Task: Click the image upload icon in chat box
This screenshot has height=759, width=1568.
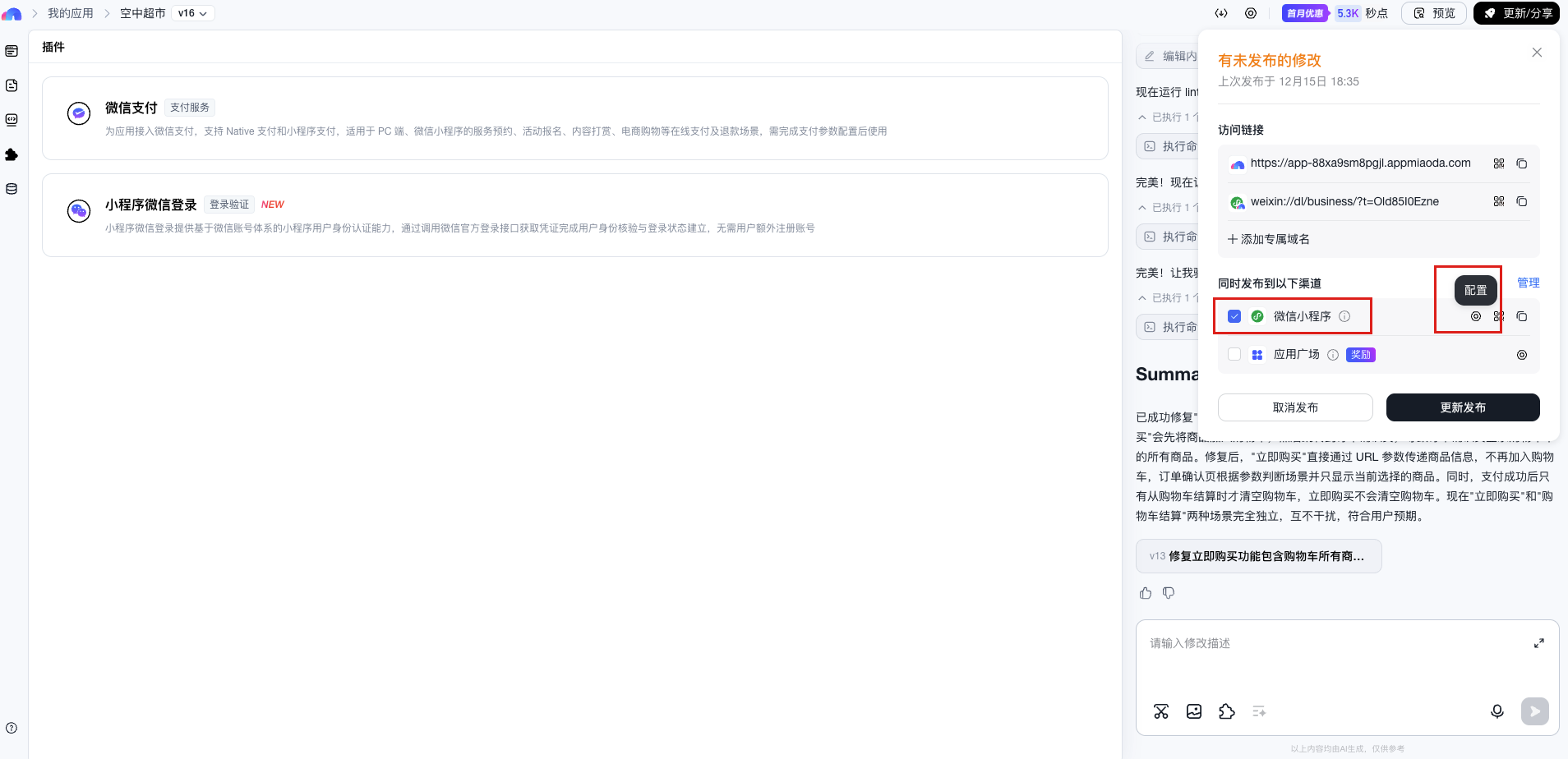Action: point(1194,711)
